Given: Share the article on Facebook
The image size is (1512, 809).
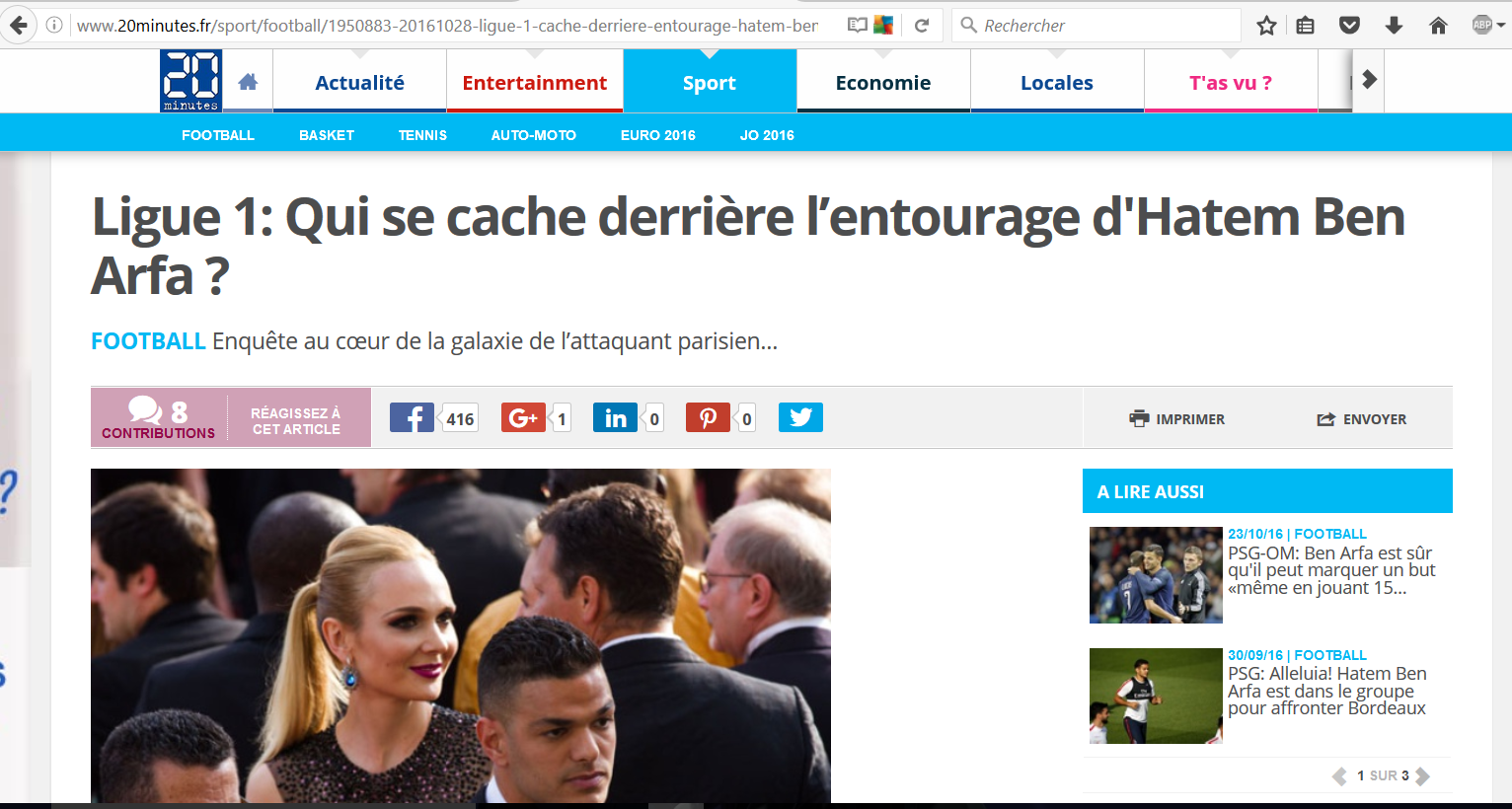Looking at the screenshot, I should click(412, 418).
